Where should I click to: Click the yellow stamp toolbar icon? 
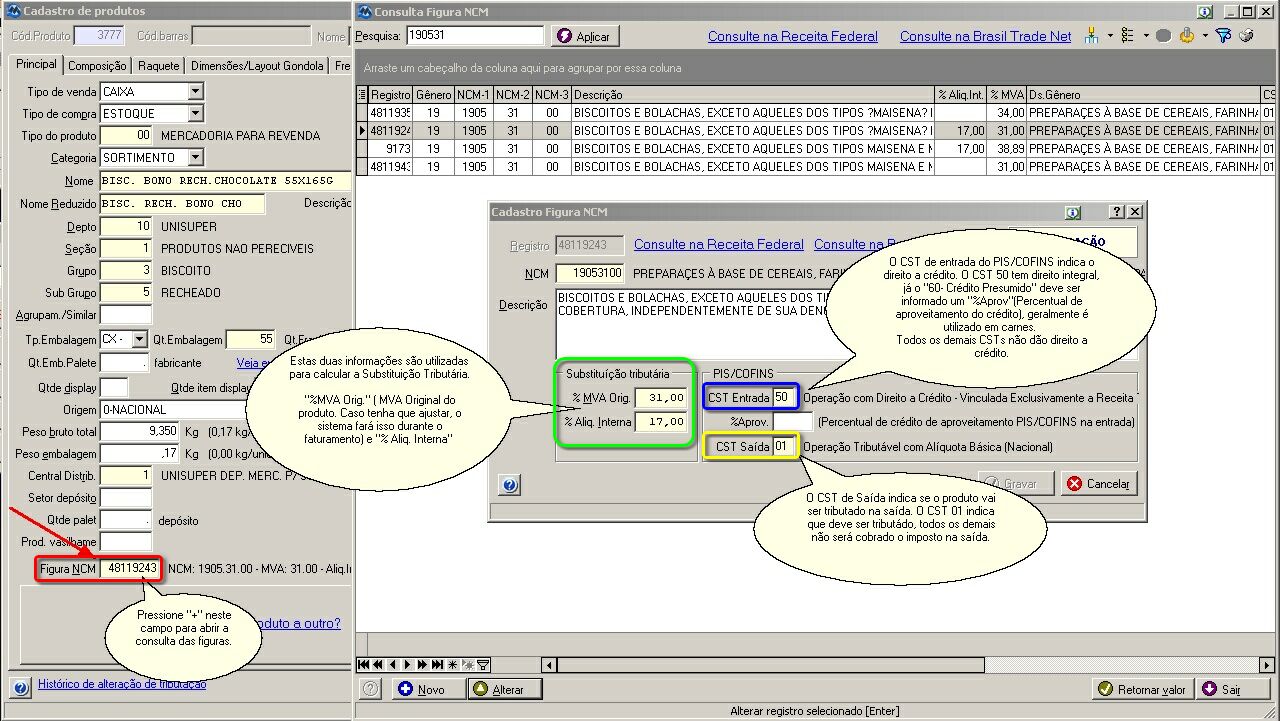click(x=1187, y=35)
